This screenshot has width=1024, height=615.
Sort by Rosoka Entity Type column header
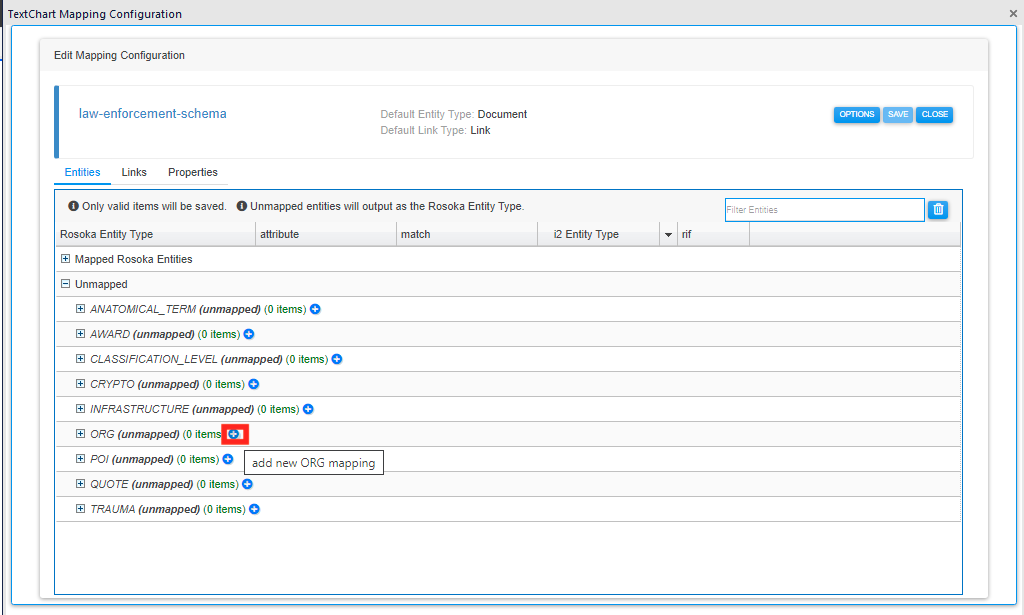coord(155,234)
